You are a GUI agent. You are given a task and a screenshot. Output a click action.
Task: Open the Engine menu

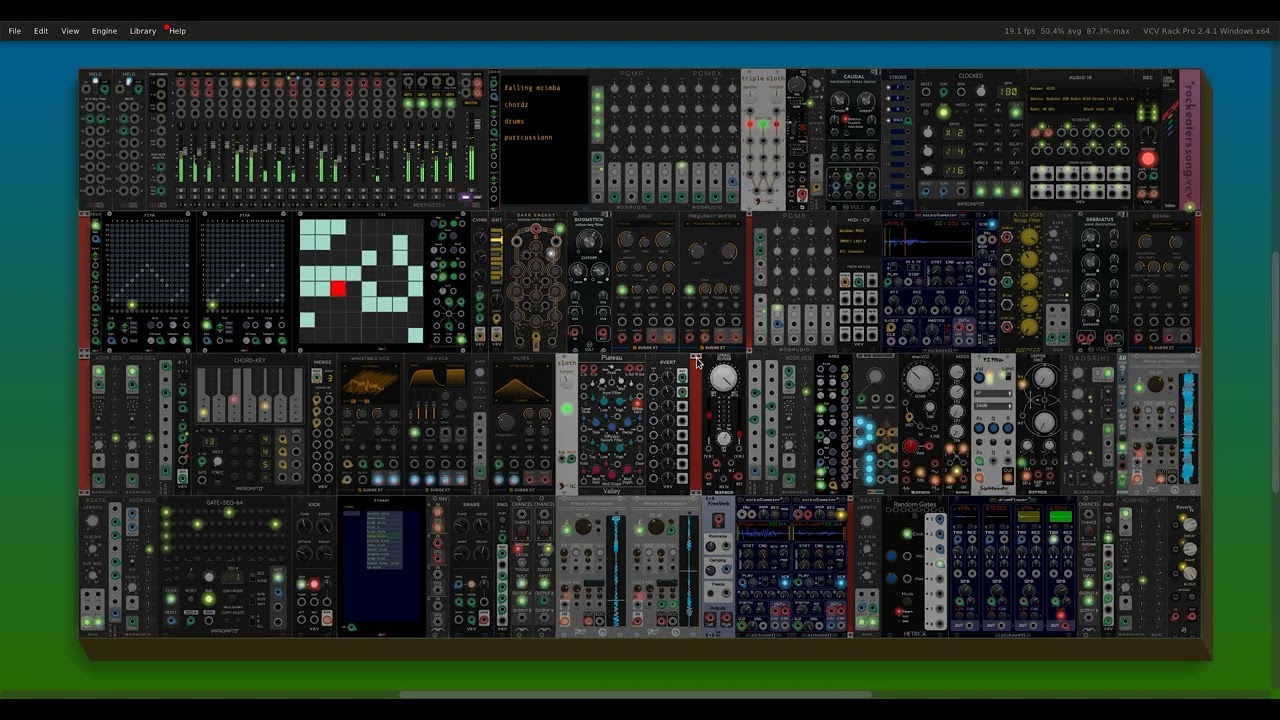point(105,31)
